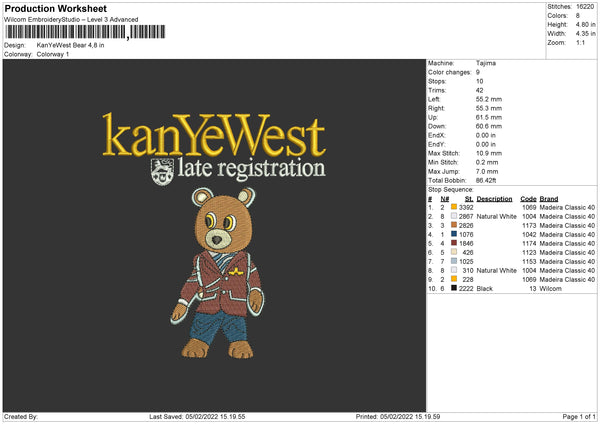
Task: Click the St. column header
Action: coord(469,199)
